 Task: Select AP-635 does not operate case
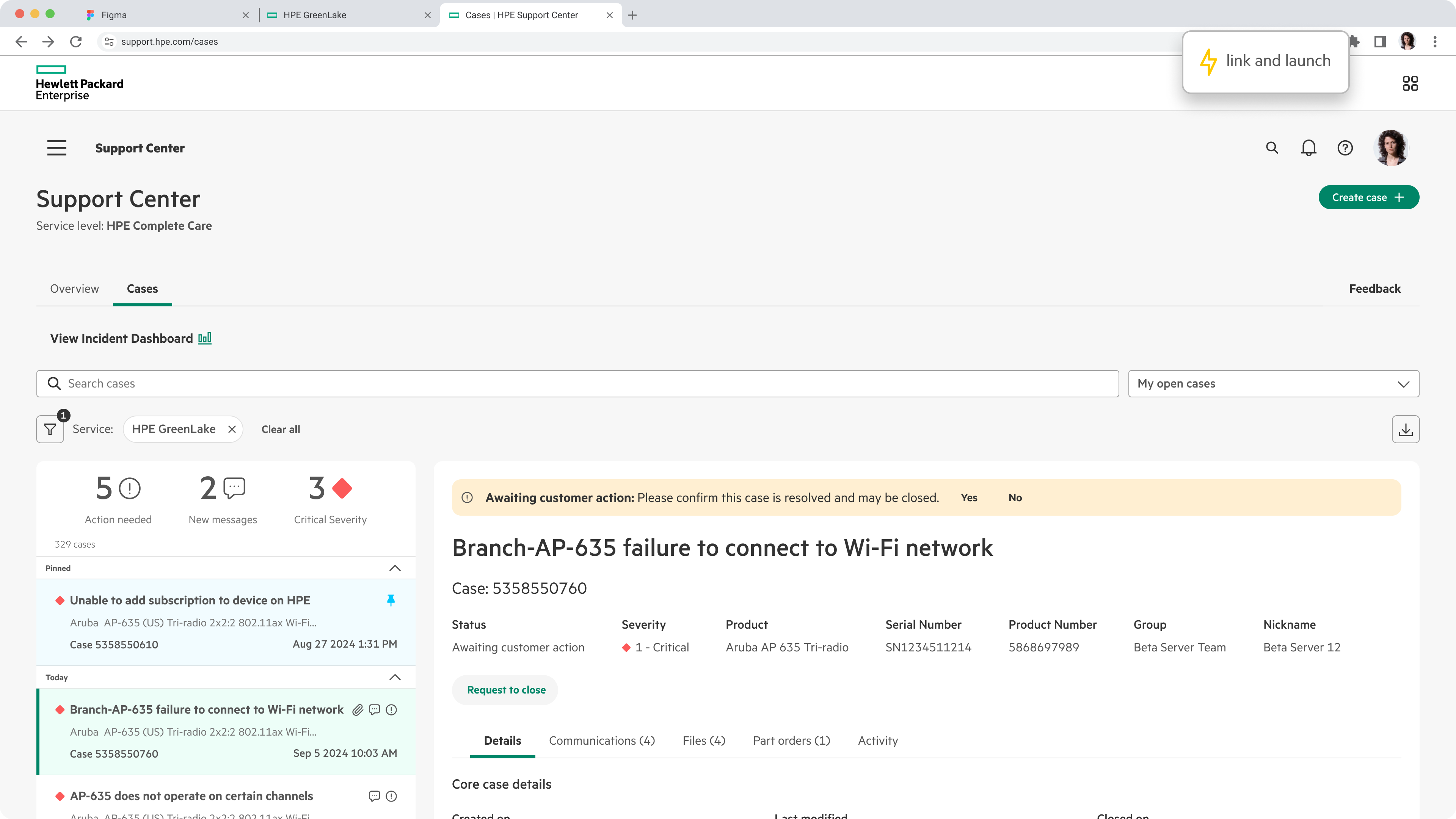(191, 796)
